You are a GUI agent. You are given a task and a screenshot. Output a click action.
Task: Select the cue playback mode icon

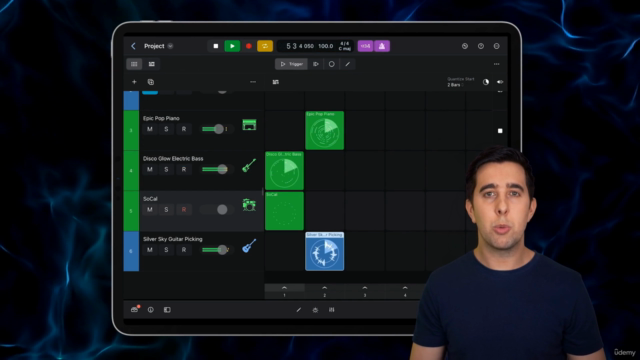point(316,64)
